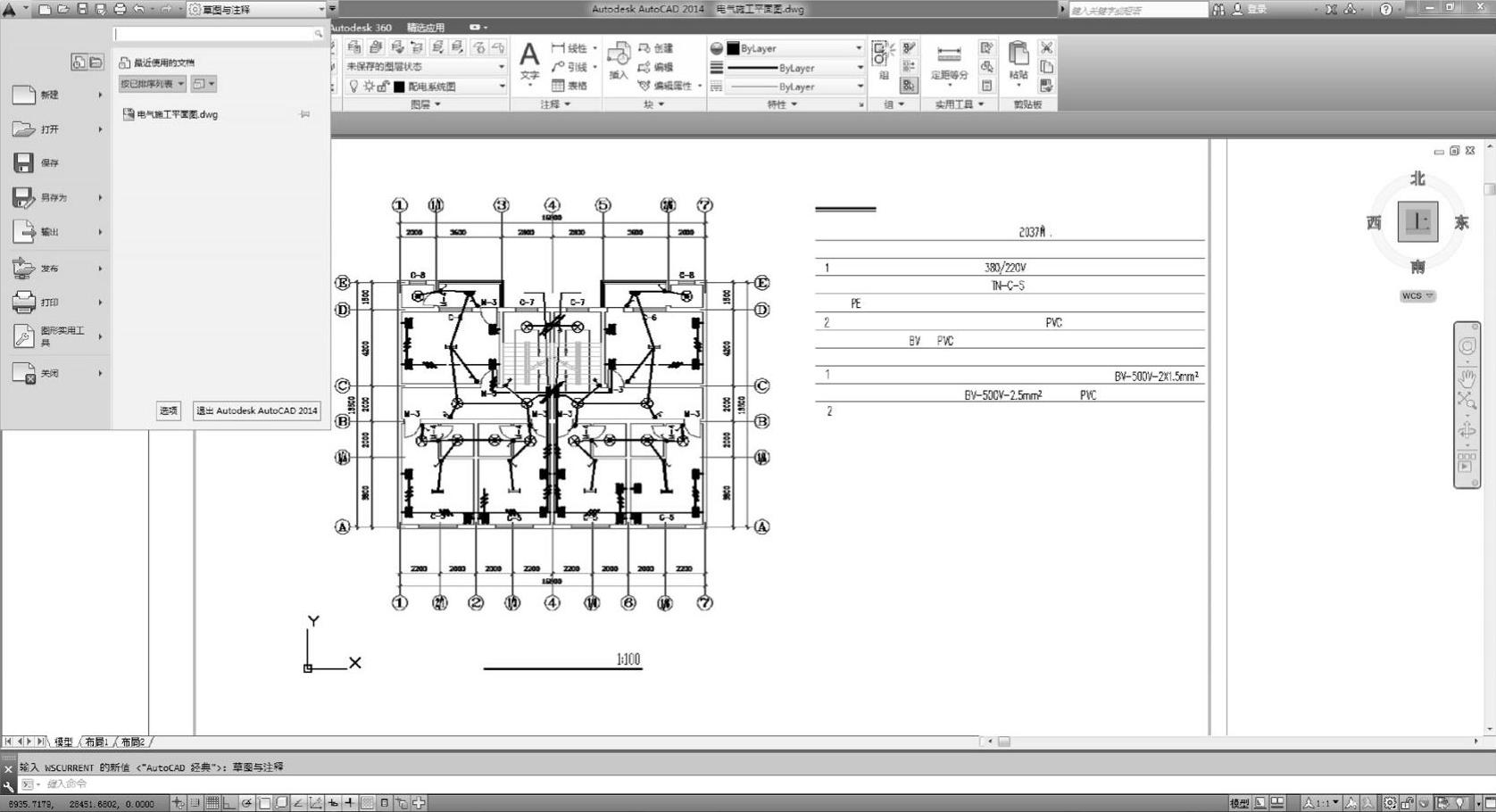This screenshot has width=1496, height=812.
Task: Click the application menu search field
Action: (219, 34)
